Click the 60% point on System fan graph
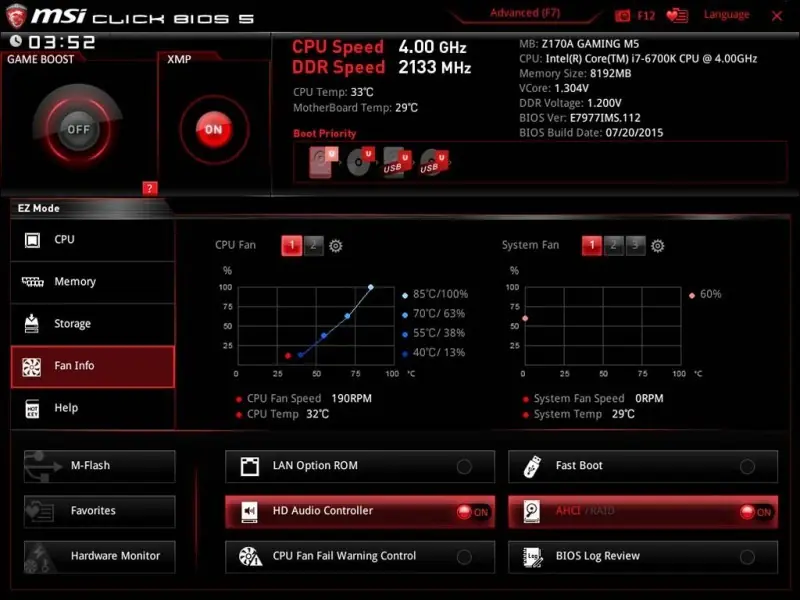Image resolution: width=800 pixels, height=600 pixels. click(525, 318)
